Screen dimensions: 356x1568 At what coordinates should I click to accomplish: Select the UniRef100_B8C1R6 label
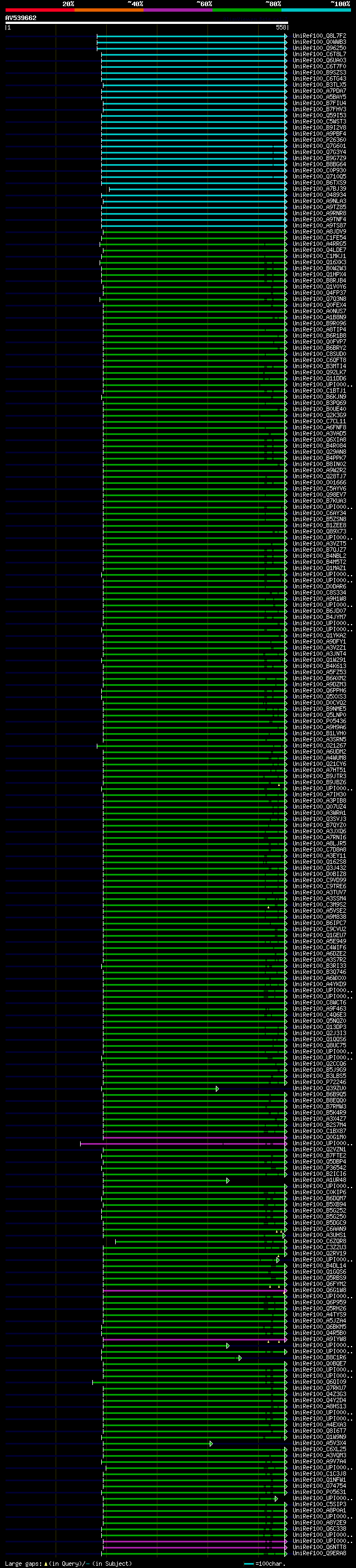tap(319, 1357)
